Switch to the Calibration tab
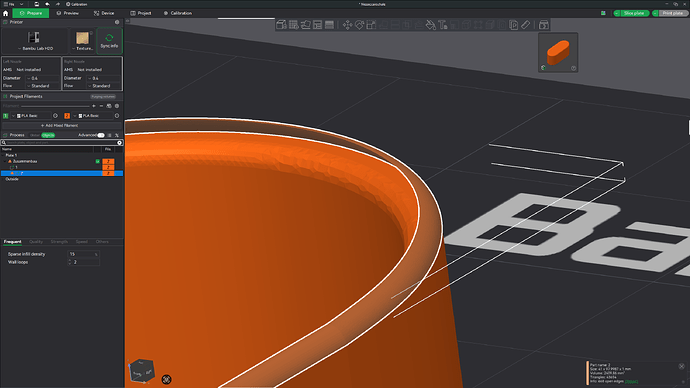Viewport: 690px width, 388px height. coord(178,13)
